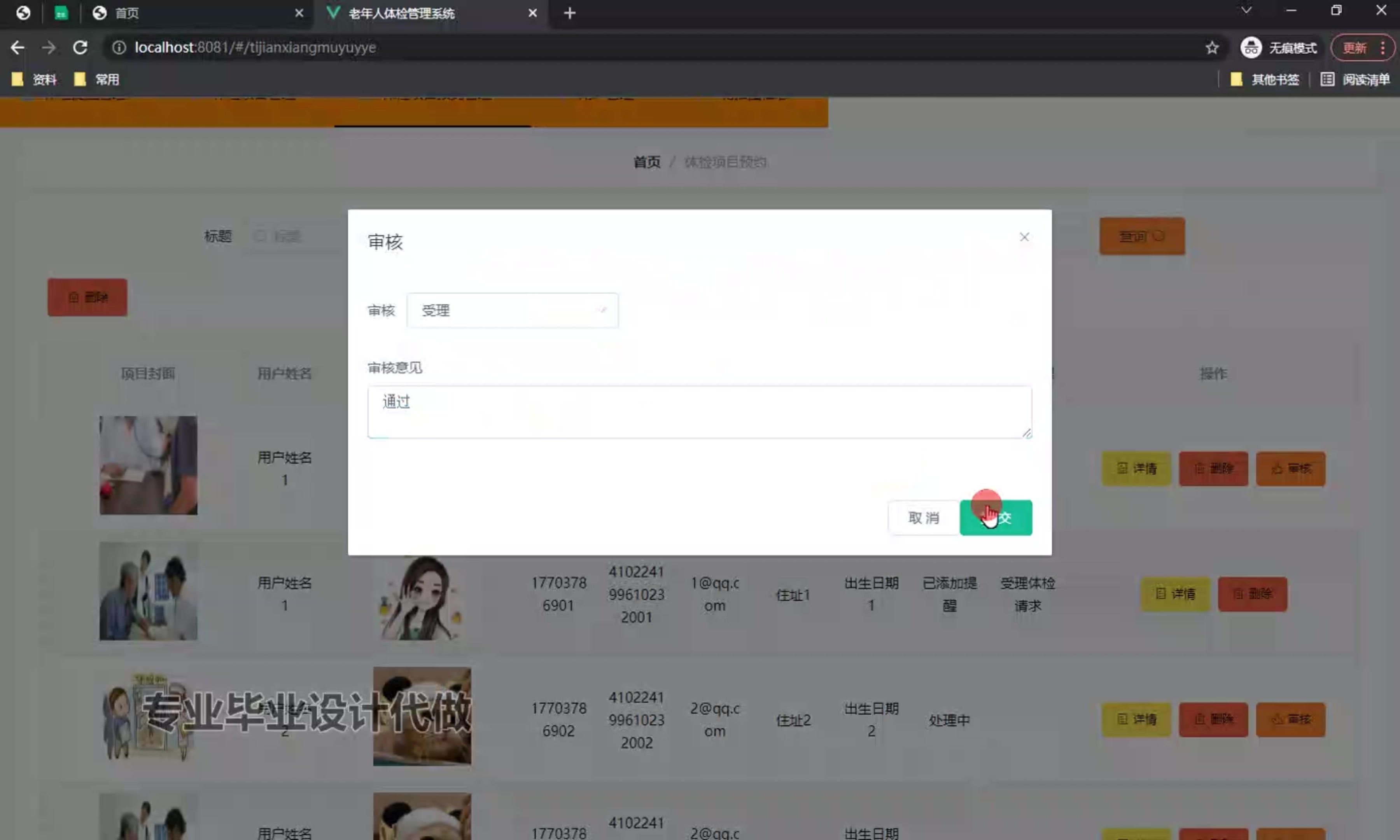Image resolution: width=1400 pixels, height=840 pixels.
Task: Click 审核 for the 处理中 row
Action: coord(1290,719)
